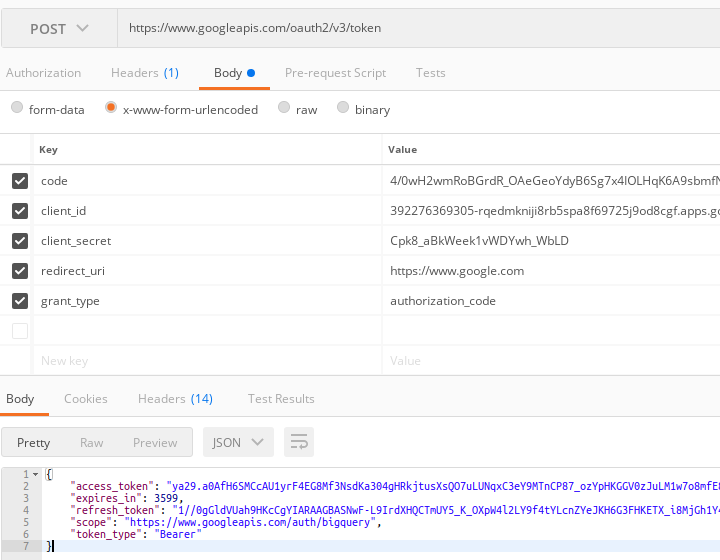This screenshot has width=720, height=560.
Task: Uncheck the client_id parameter checkbox
Action: (20, 211)
